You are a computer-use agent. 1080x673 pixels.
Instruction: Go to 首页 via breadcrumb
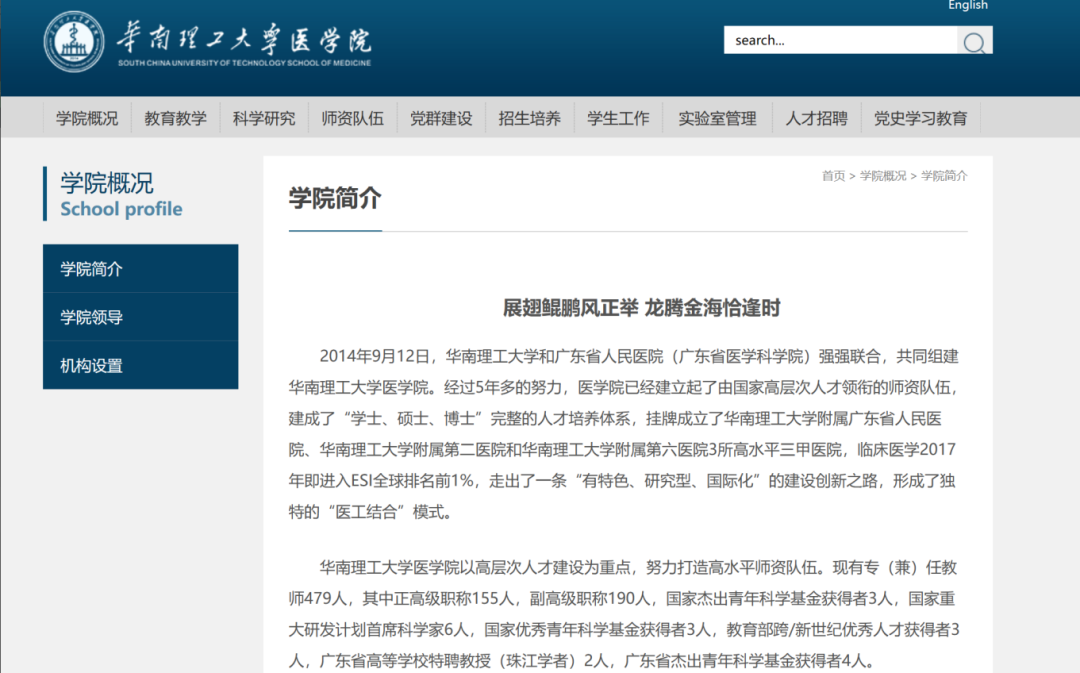[833, 176]
